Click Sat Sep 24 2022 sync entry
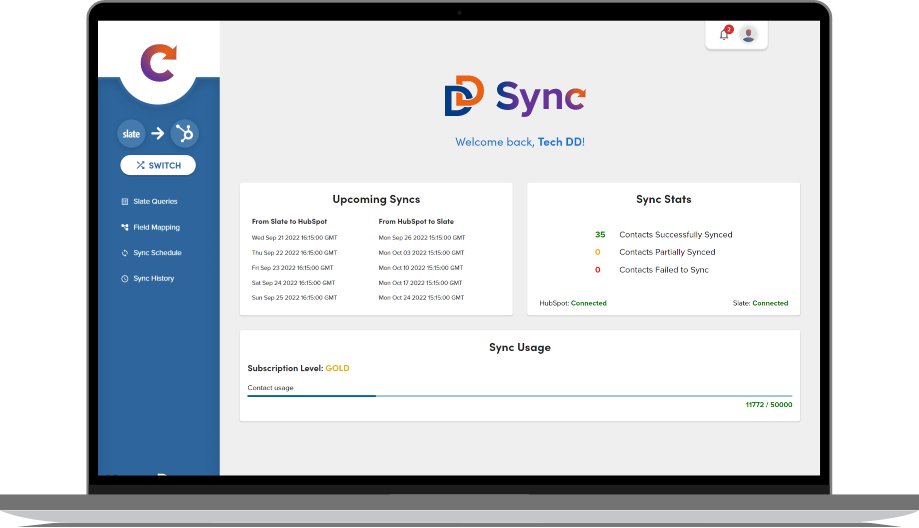Viewport: 919px width, 528px height. click(293, 283)
